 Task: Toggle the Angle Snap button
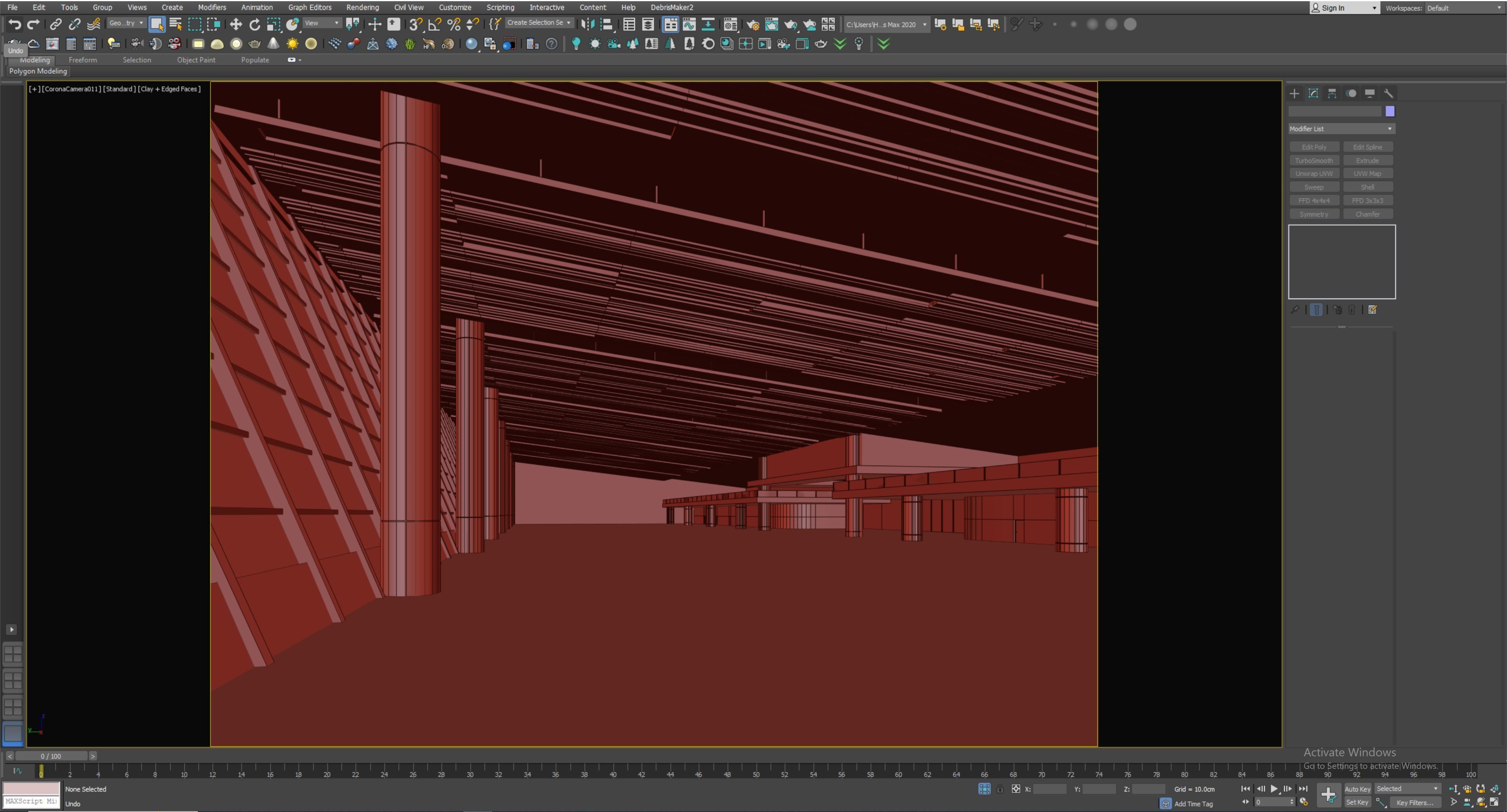point(434,24)
